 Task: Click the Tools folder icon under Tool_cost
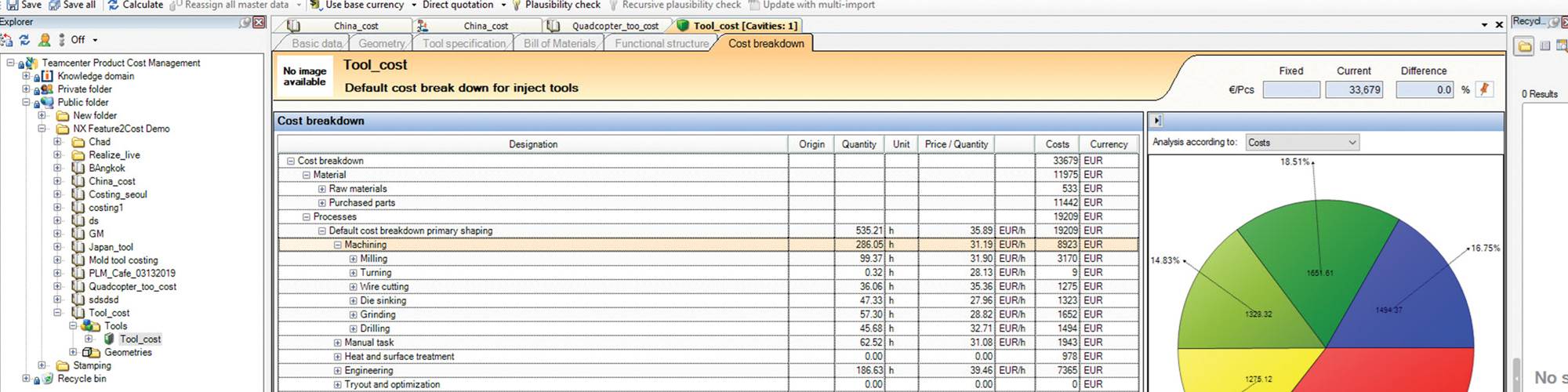[x=92, y=326]
